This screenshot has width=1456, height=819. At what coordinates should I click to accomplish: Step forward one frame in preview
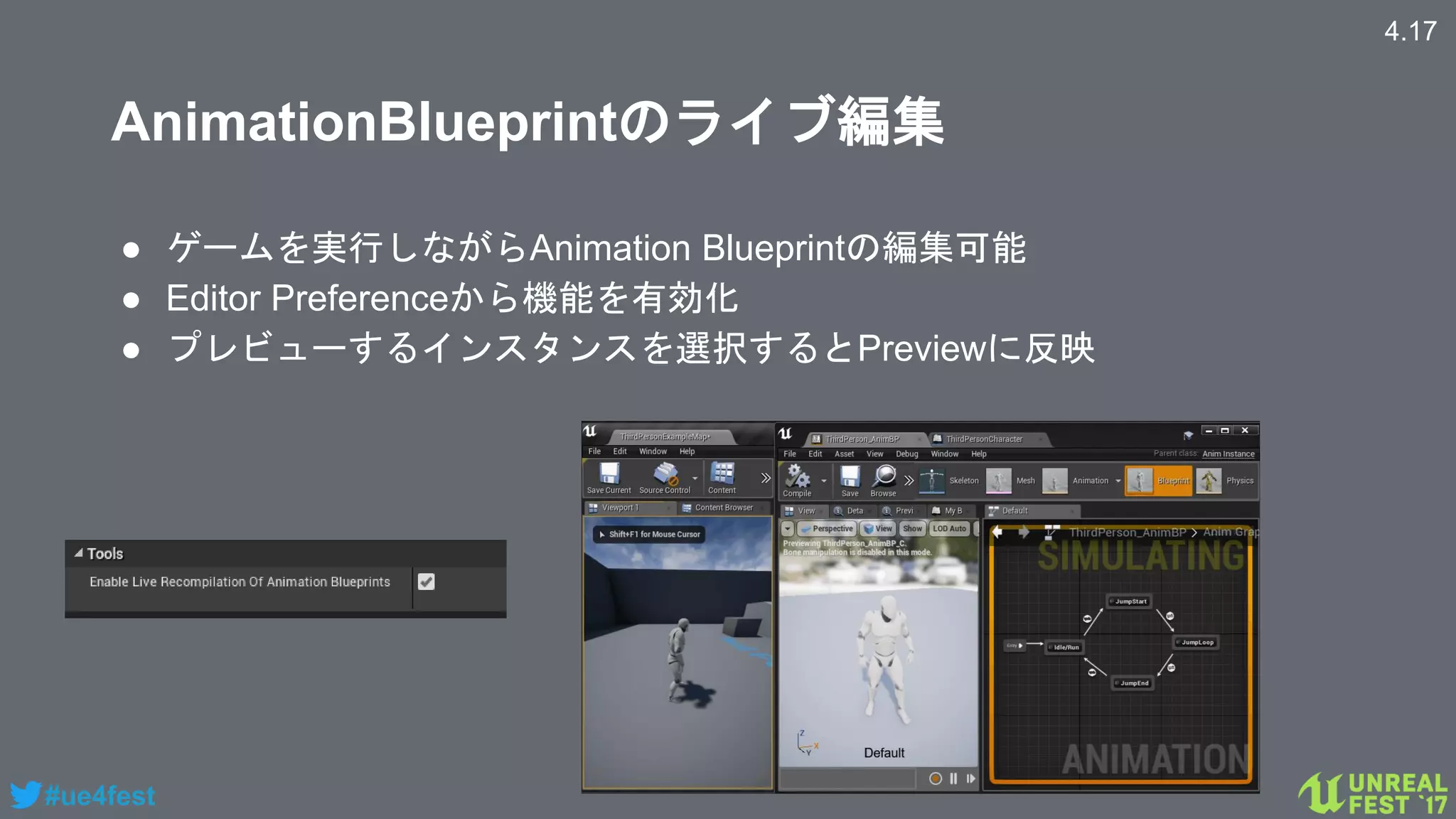970,778
